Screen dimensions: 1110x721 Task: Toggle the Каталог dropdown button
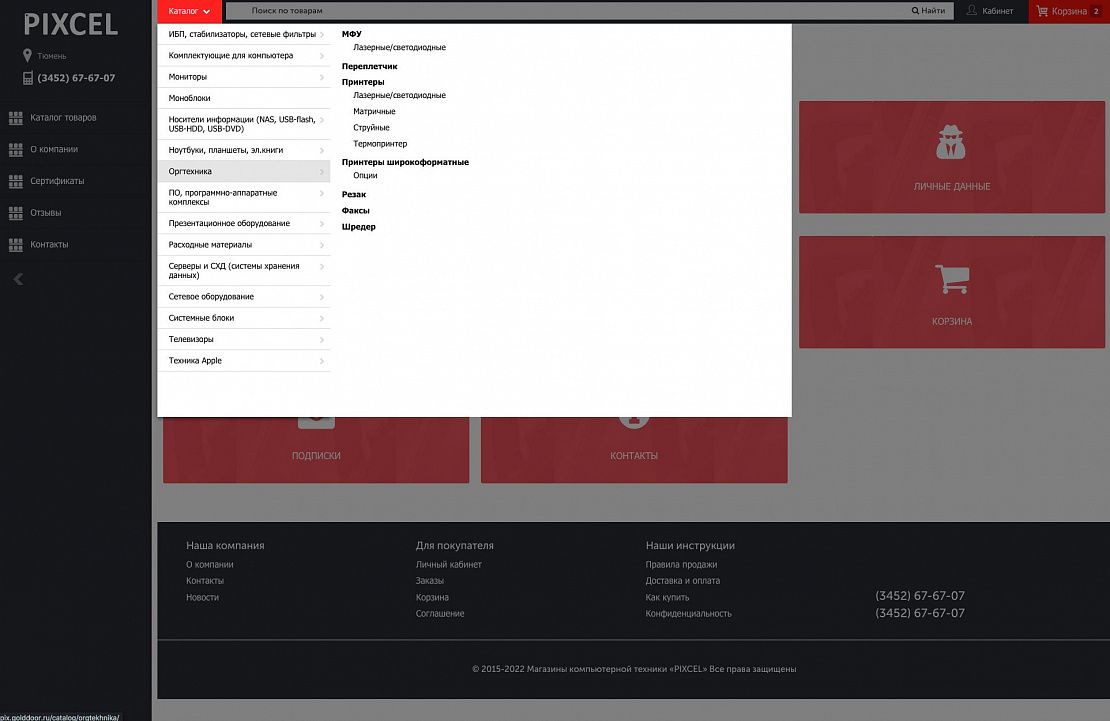coord(189,11)
